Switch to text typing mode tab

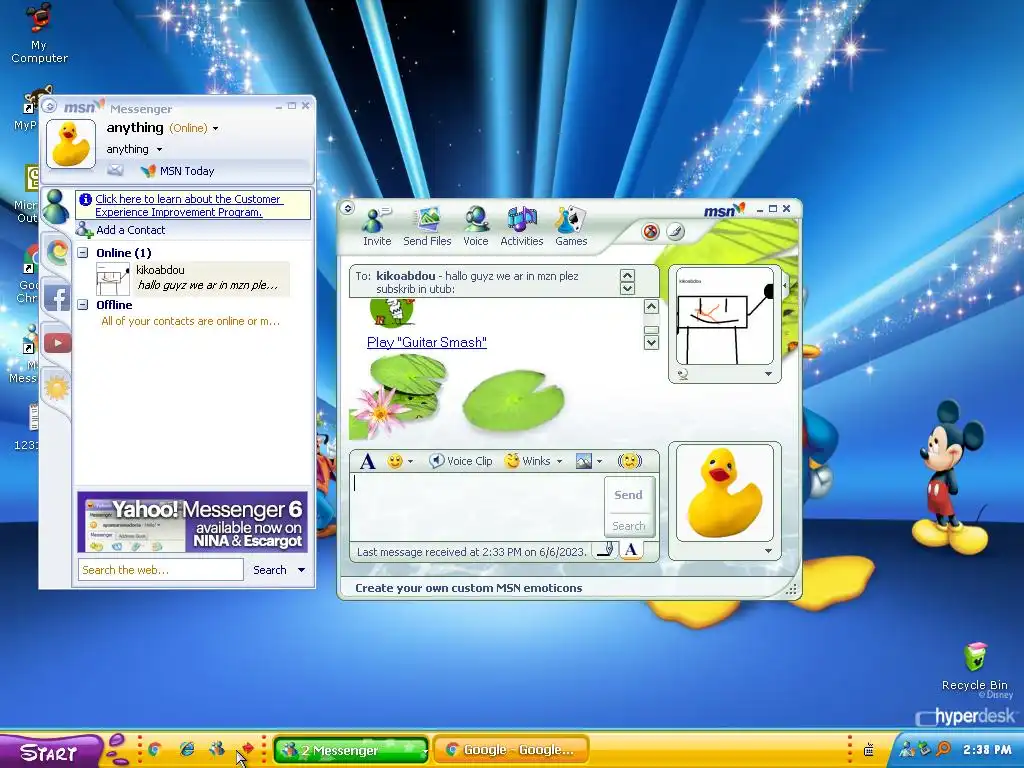pyautogui.click(x=631, y=550)
